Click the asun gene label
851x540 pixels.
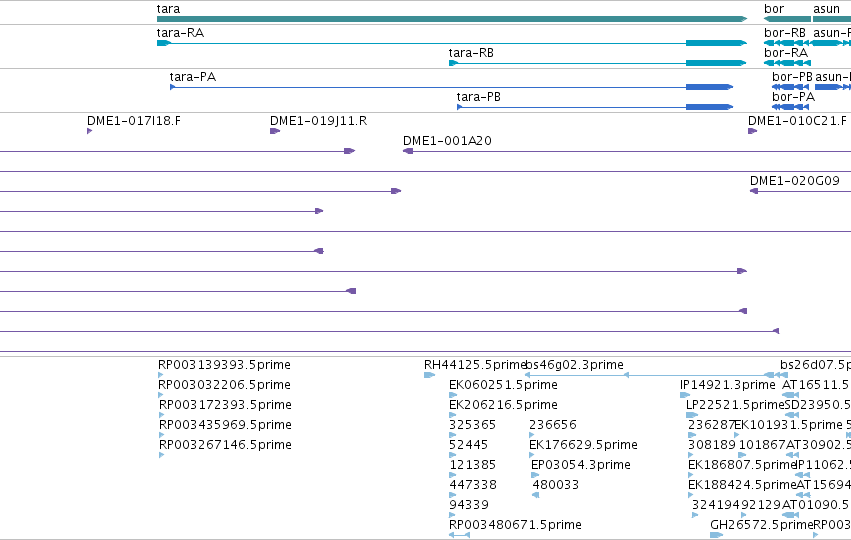point(826,9)
